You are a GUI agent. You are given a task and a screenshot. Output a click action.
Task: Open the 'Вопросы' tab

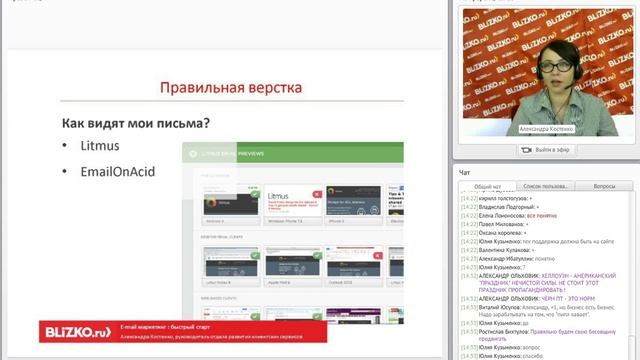pos(604,186)
